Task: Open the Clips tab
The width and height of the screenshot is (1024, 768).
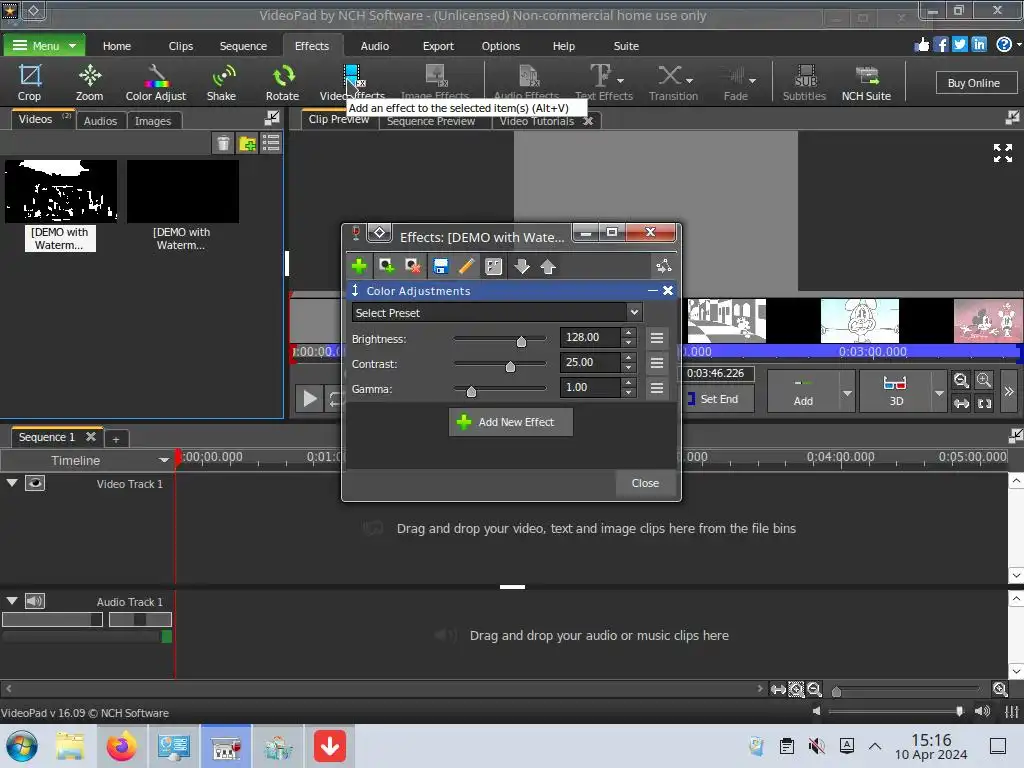Action: [x=180, y=46]
